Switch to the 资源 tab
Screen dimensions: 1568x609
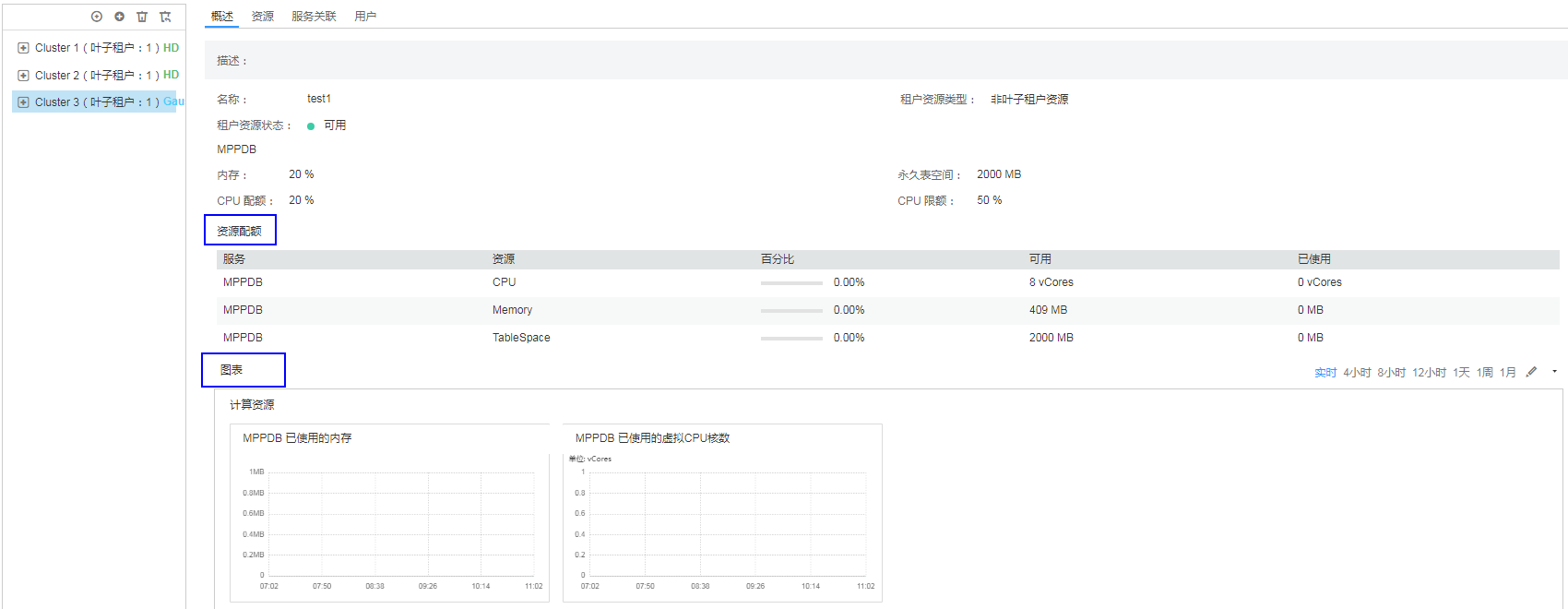[x=263, y=17]
